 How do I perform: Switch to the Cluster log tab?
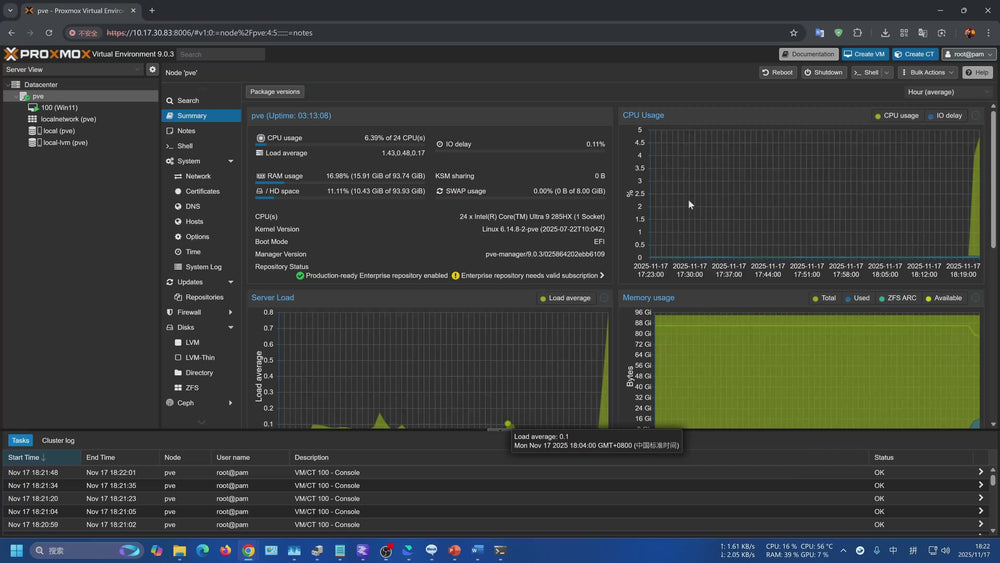pyautogui.click(x=58, y=440)
